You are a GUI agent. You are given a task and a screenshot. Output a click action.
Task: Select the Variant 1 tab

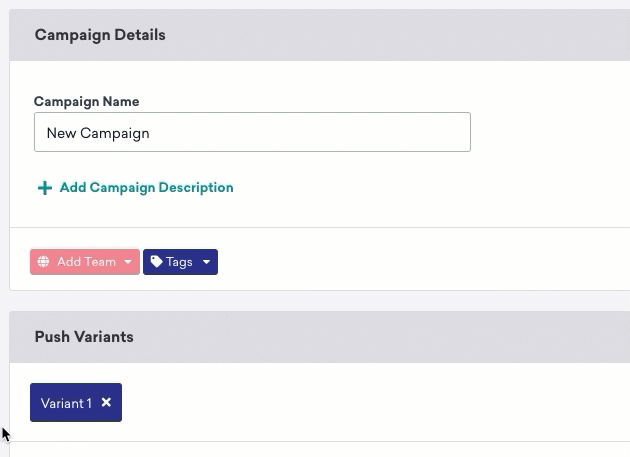[x=76, y=402]
